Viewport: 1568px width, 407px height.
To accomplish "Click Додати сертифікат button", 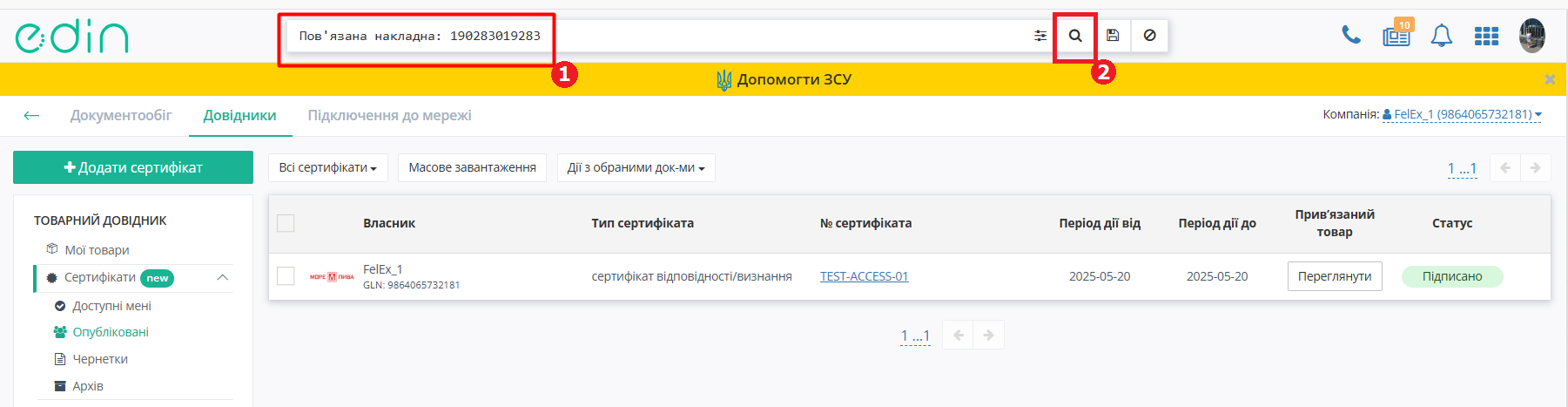I will point(133,167).
